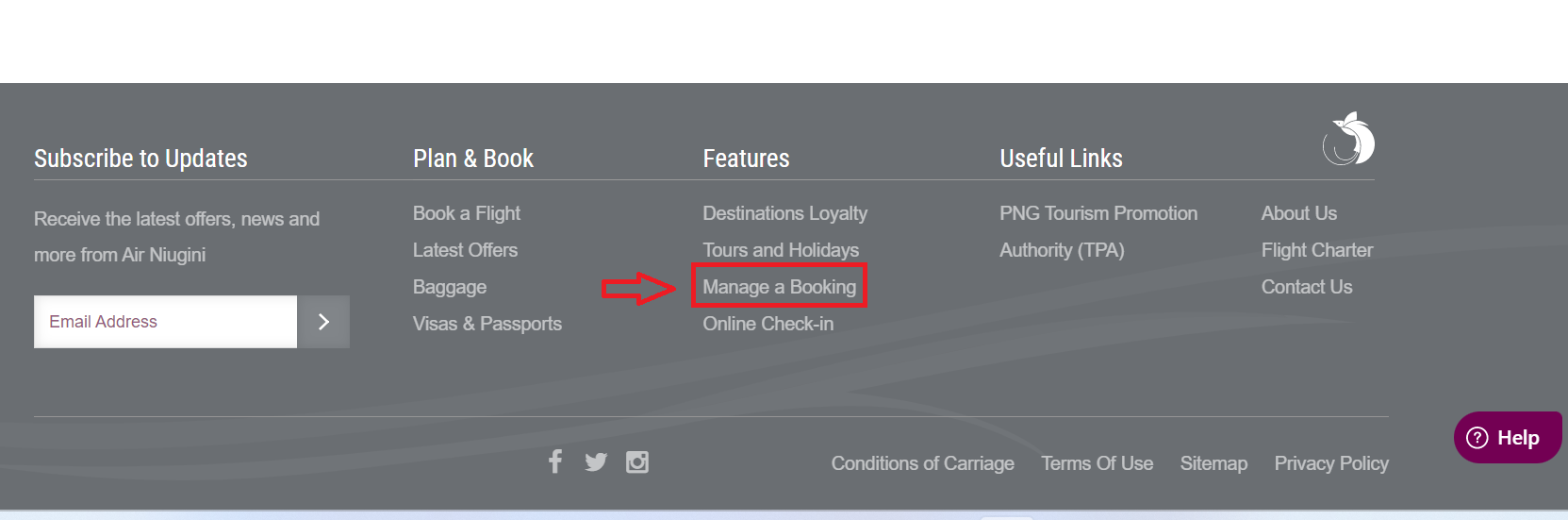This screenshot has height=520, width=1568.
Task: Click the Features heading
Action: coord(746,159)
